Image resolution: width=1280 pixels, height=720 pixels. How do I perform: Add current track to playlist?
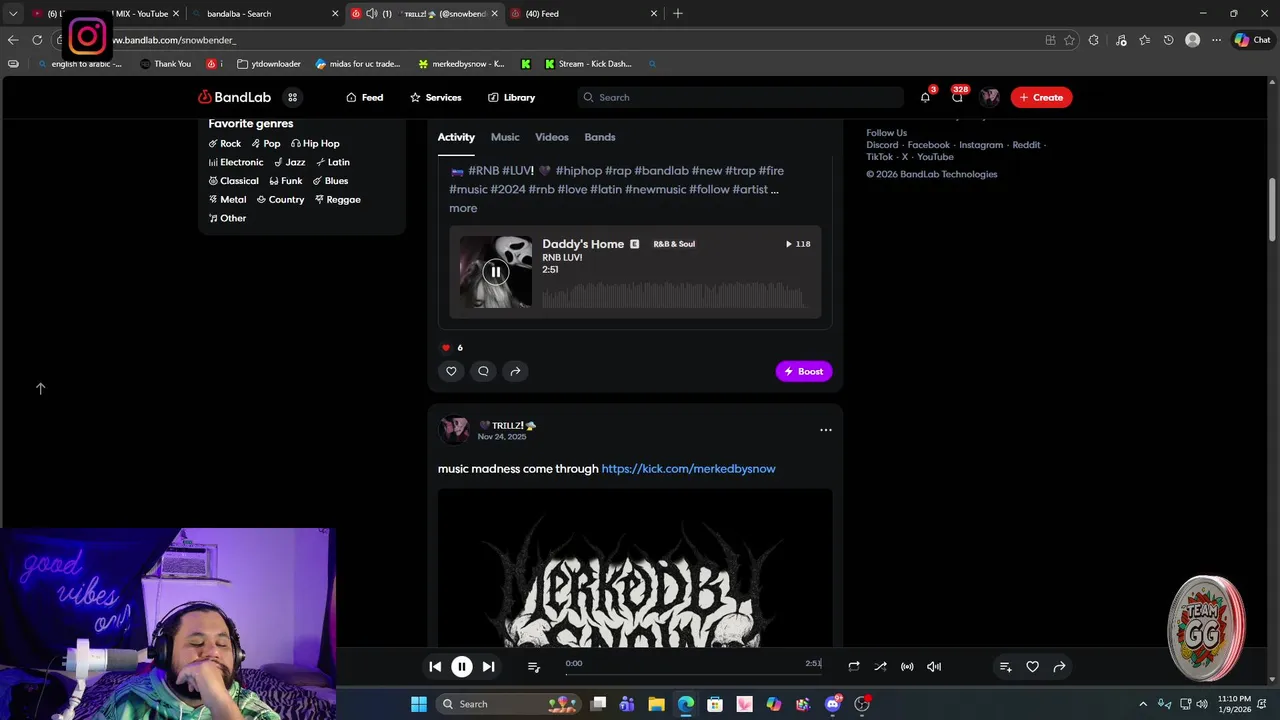pyautogui.click(x=1006, y=667)
